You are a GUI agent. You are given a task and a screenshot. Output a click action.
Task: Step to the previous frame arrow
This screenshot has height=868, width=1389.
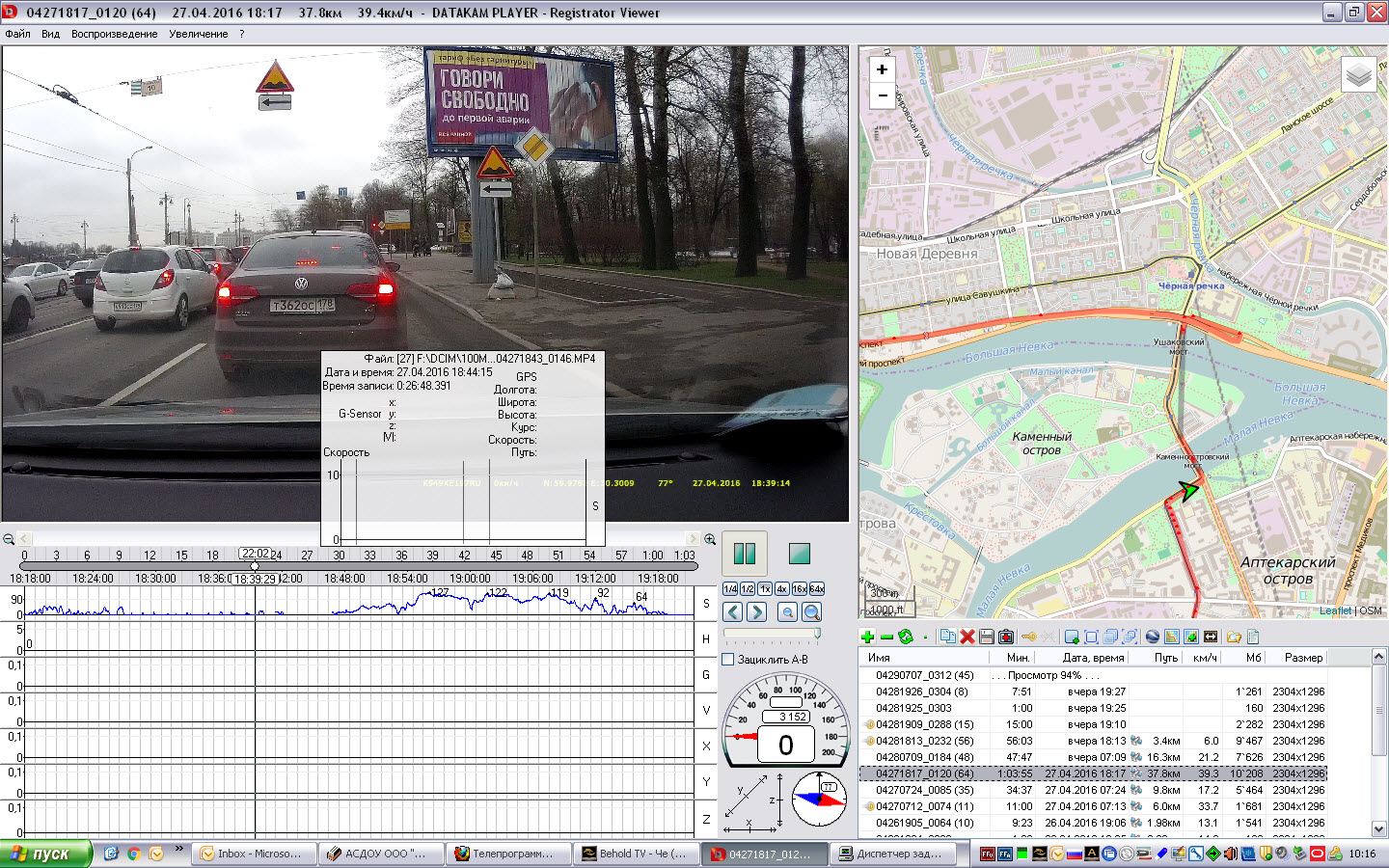coord(732,612)
